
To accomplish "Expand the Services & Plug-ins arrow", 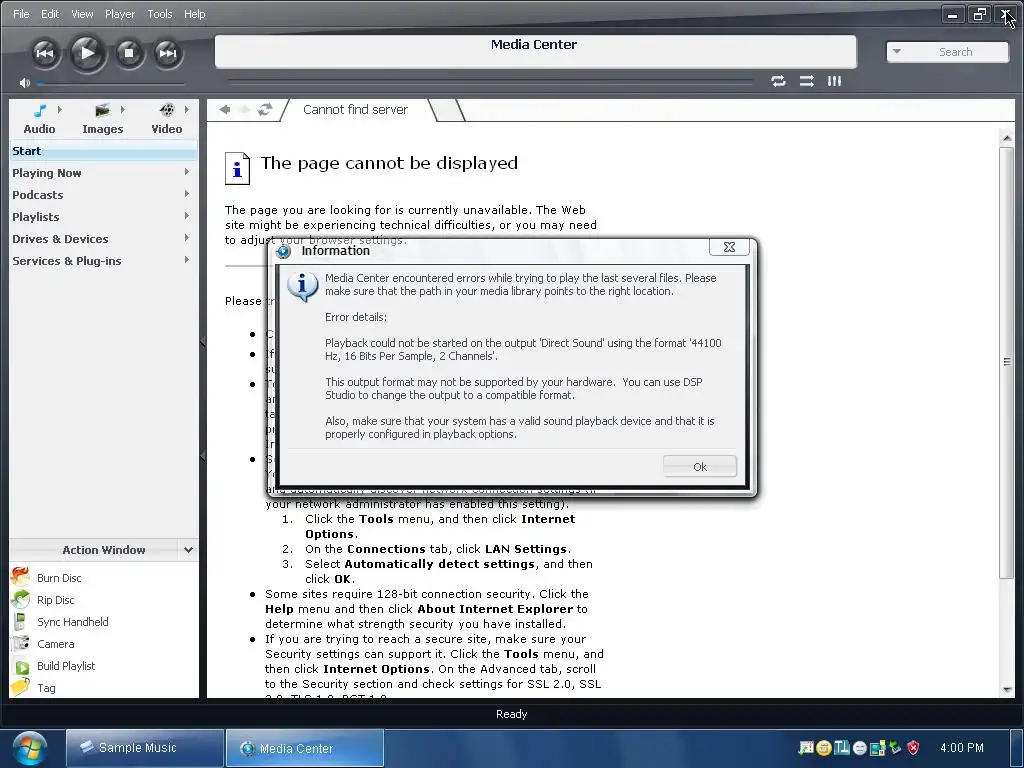I will click(x=187, y=260).
